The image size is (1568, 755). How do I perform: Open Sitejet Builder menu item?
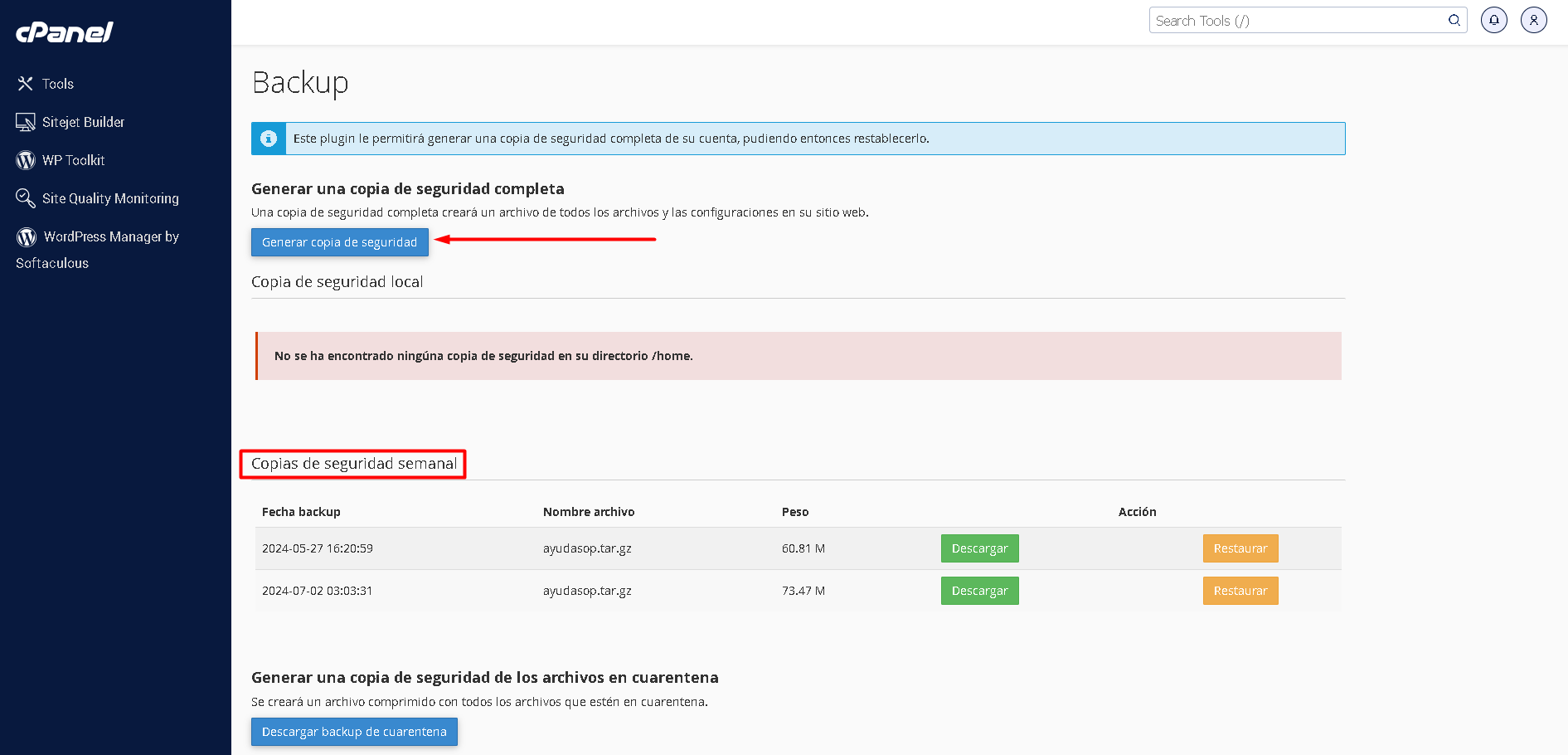click(84, 122)
